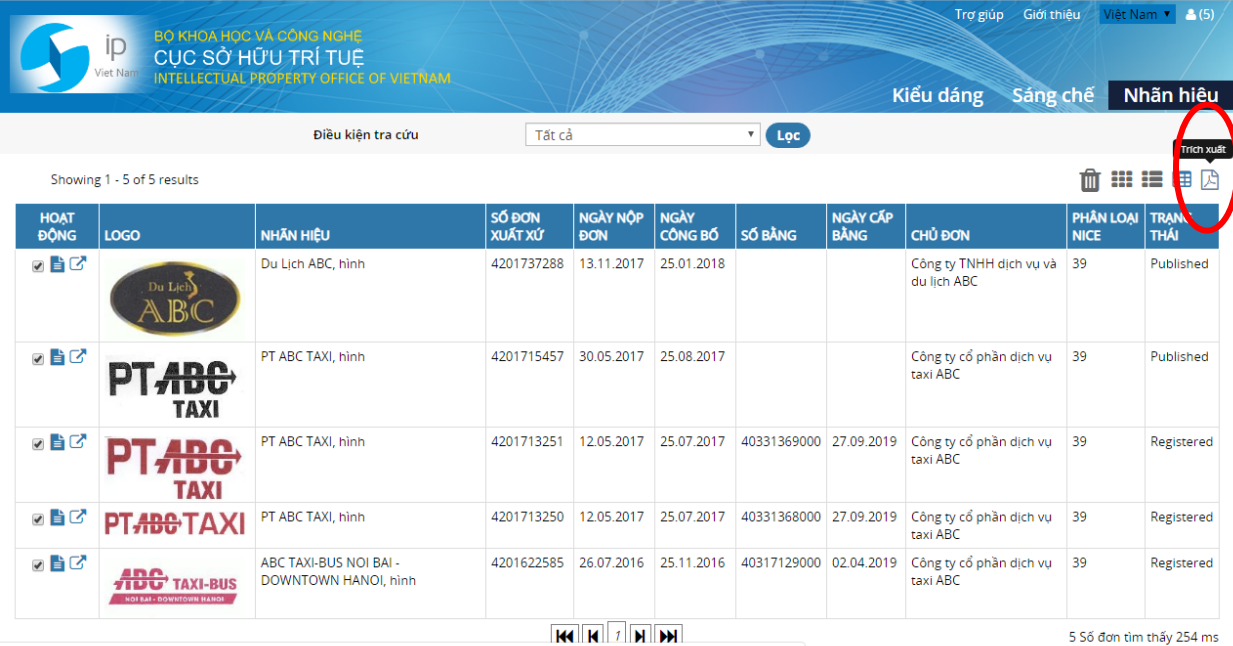Click certificate number 40317129000
Screen dimensions: 1233x646
(x=781, y=563)
